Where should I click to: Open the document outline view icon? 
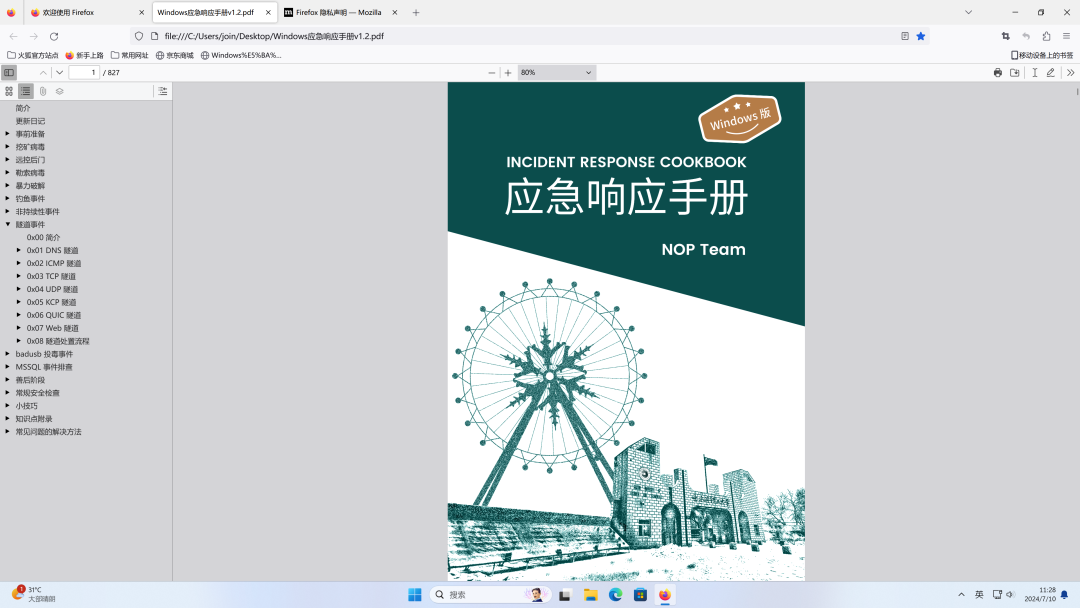pos(26,91)
